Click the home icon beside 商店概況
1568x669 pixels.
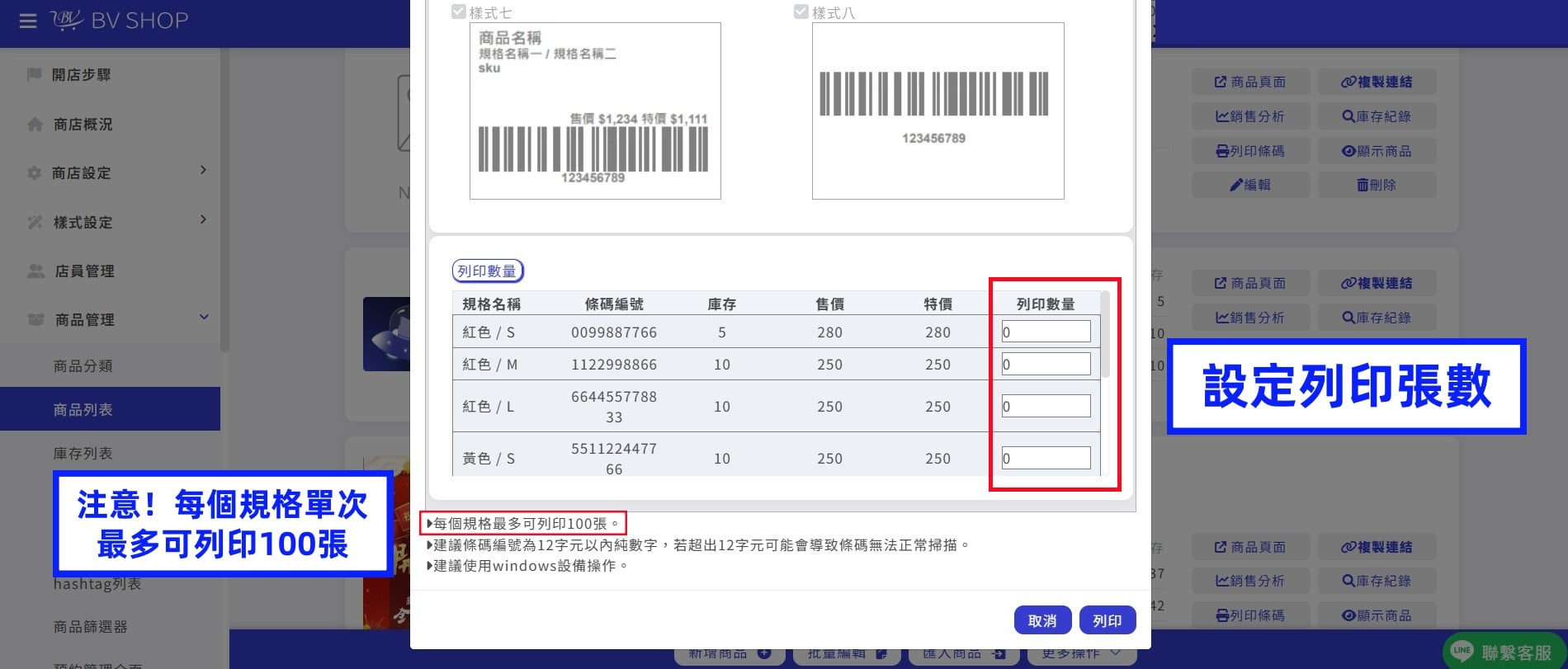tap(35, 125)
